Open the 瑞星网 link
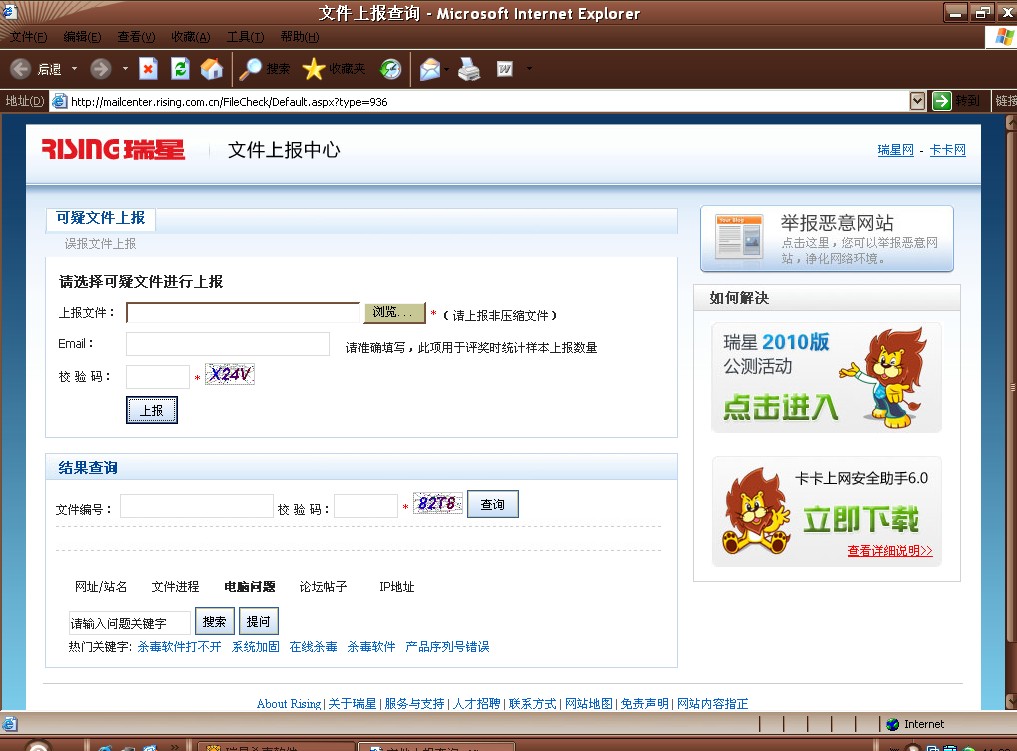Image resolution: width=1017 pixels, height=751 pixels. coord(895,150)
